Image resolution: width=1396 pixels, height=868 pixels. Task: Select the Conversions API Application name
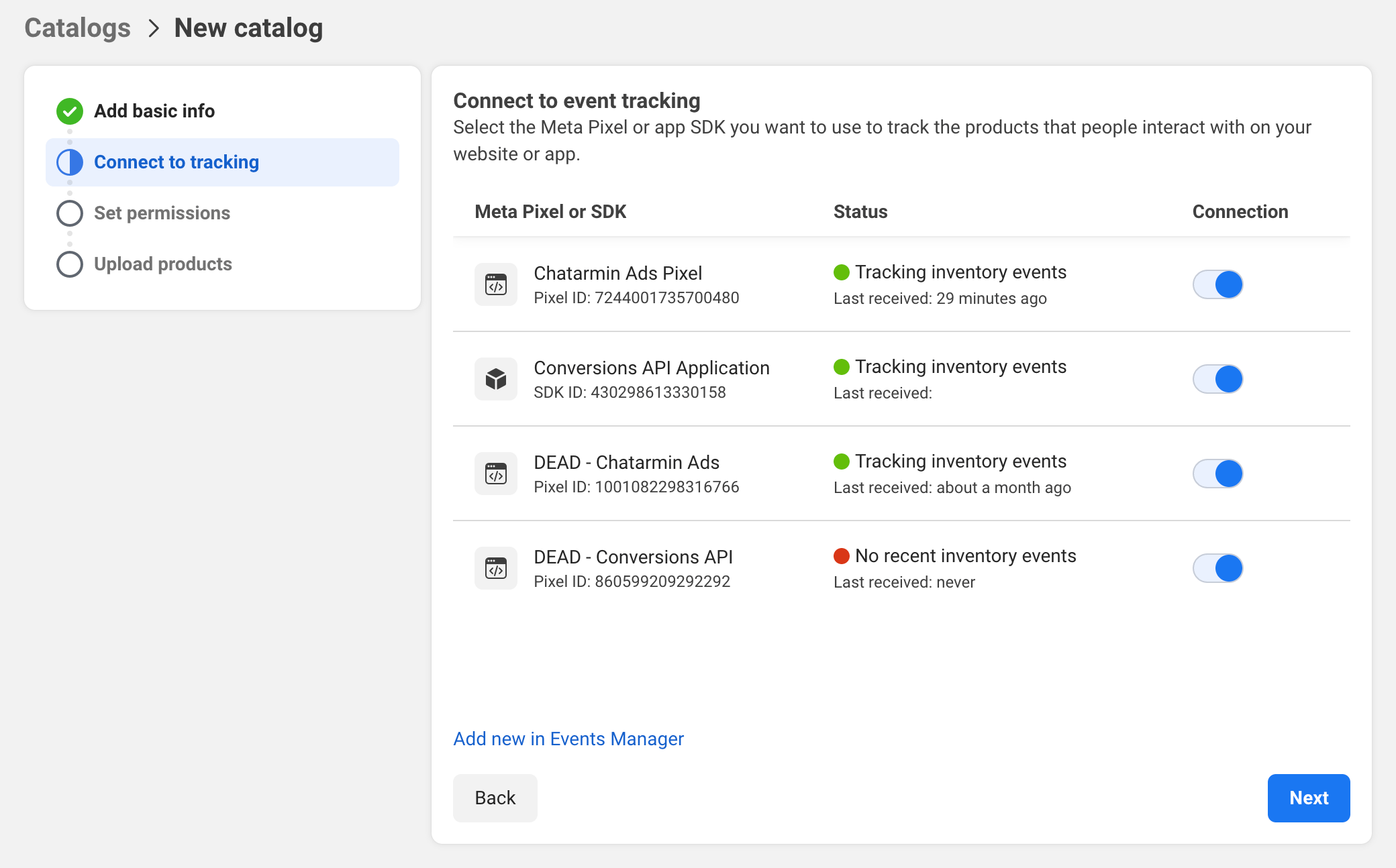pyautogui.click(x=652, y=368)
